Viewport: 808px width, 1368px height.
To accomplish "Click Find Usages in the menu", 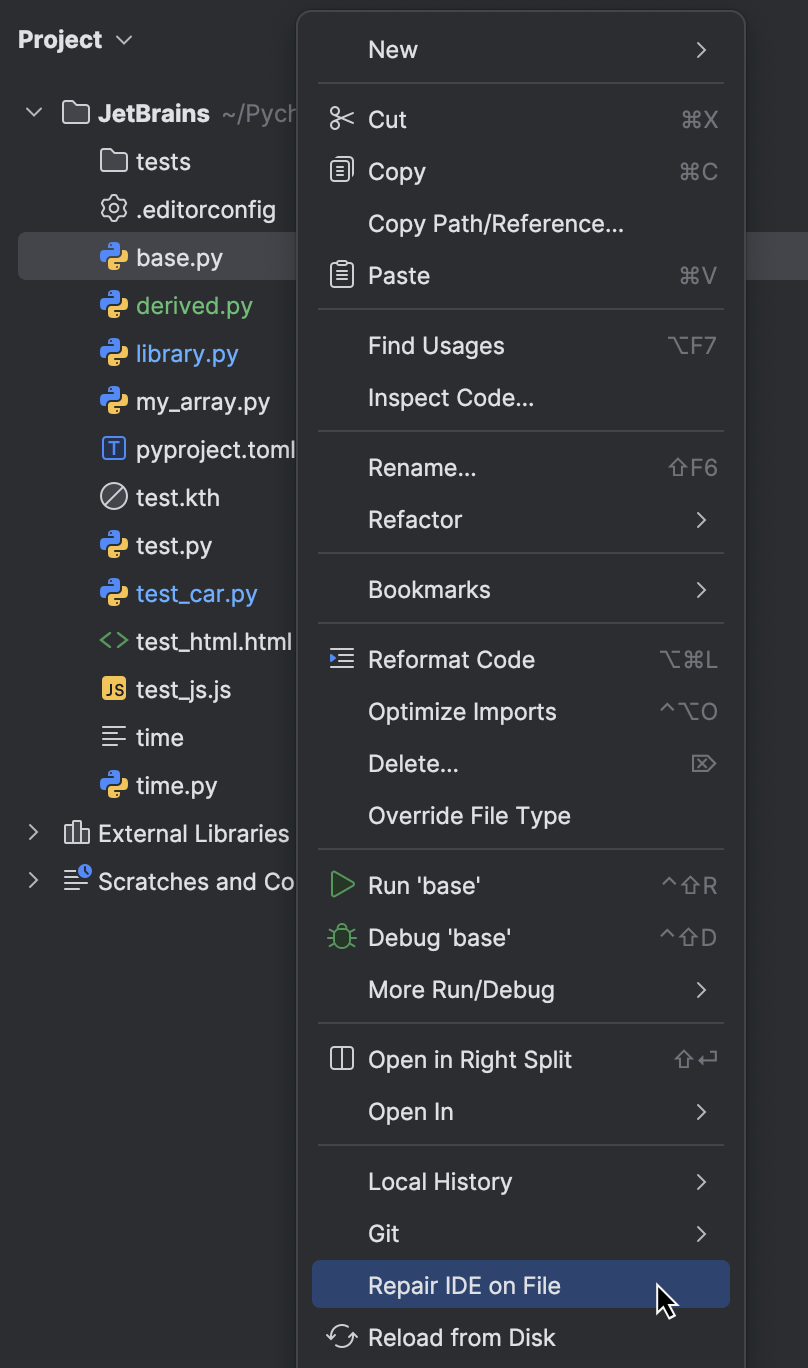I will (436, 345).
